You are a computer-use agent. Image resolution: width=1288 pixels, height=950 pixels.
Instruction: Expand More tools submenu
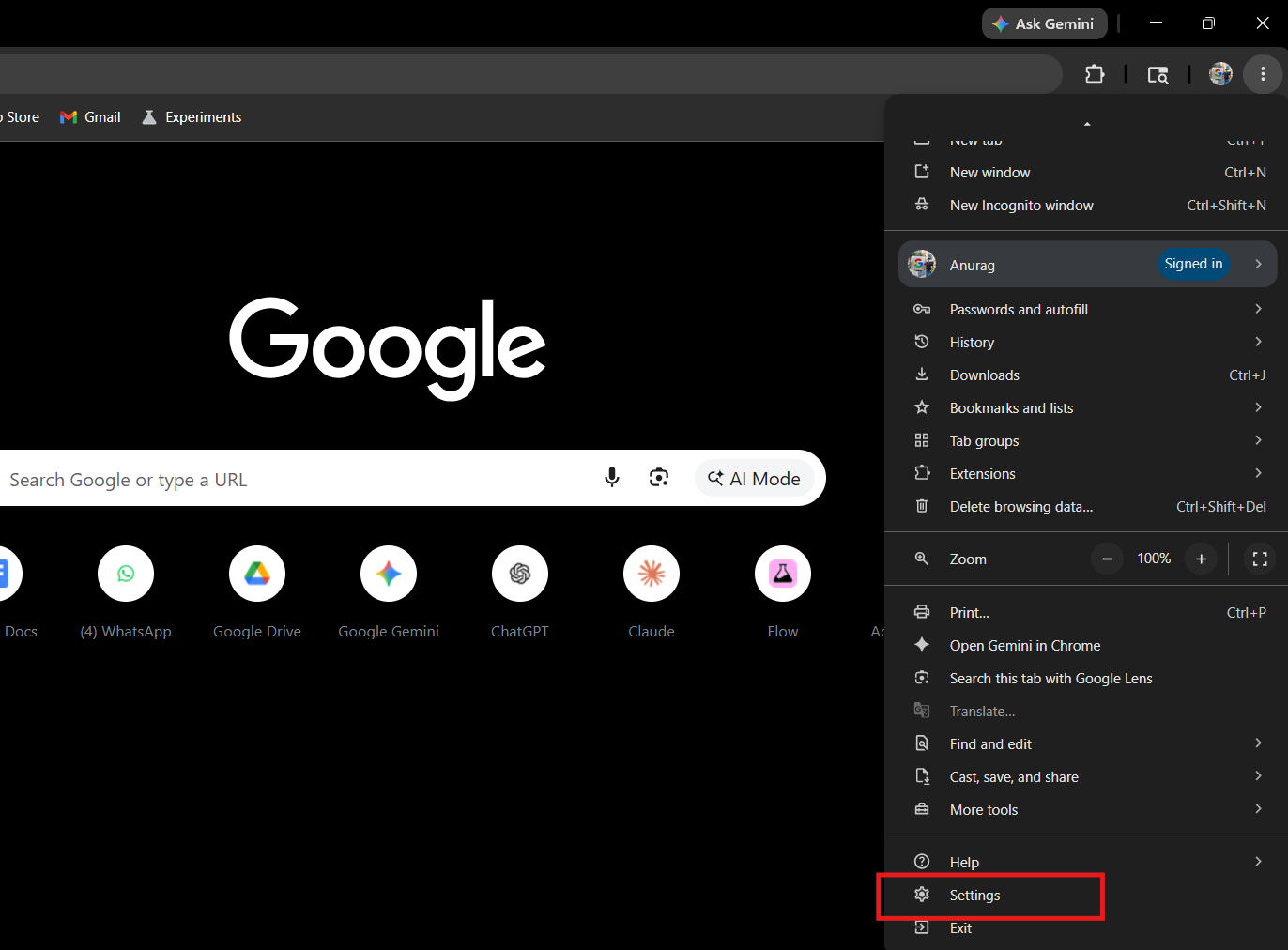[1087, 810]
